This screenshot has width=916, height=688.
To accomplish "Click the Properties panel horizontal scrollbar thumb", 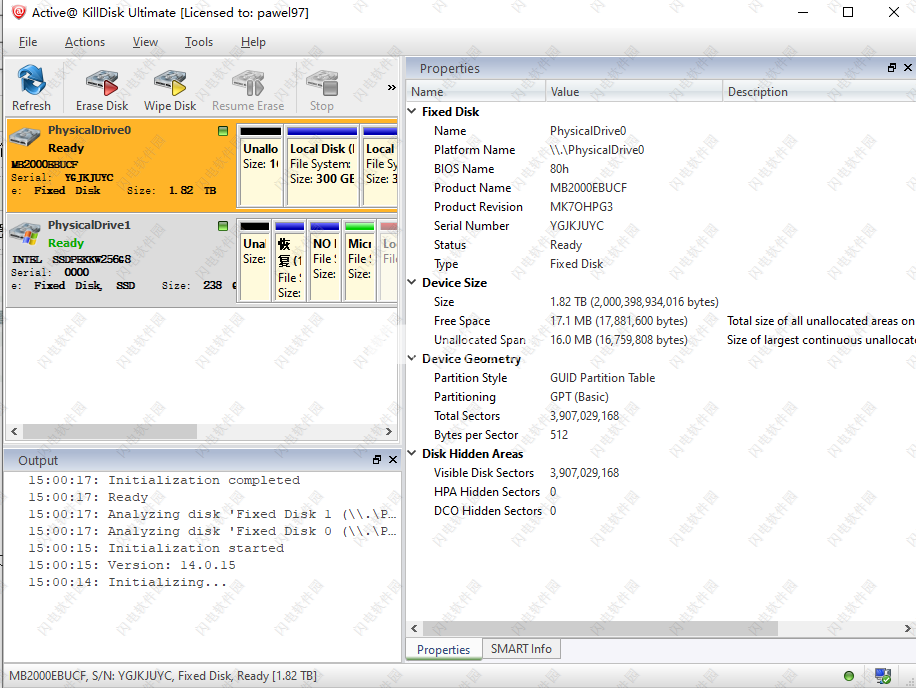I will (600, 628).
